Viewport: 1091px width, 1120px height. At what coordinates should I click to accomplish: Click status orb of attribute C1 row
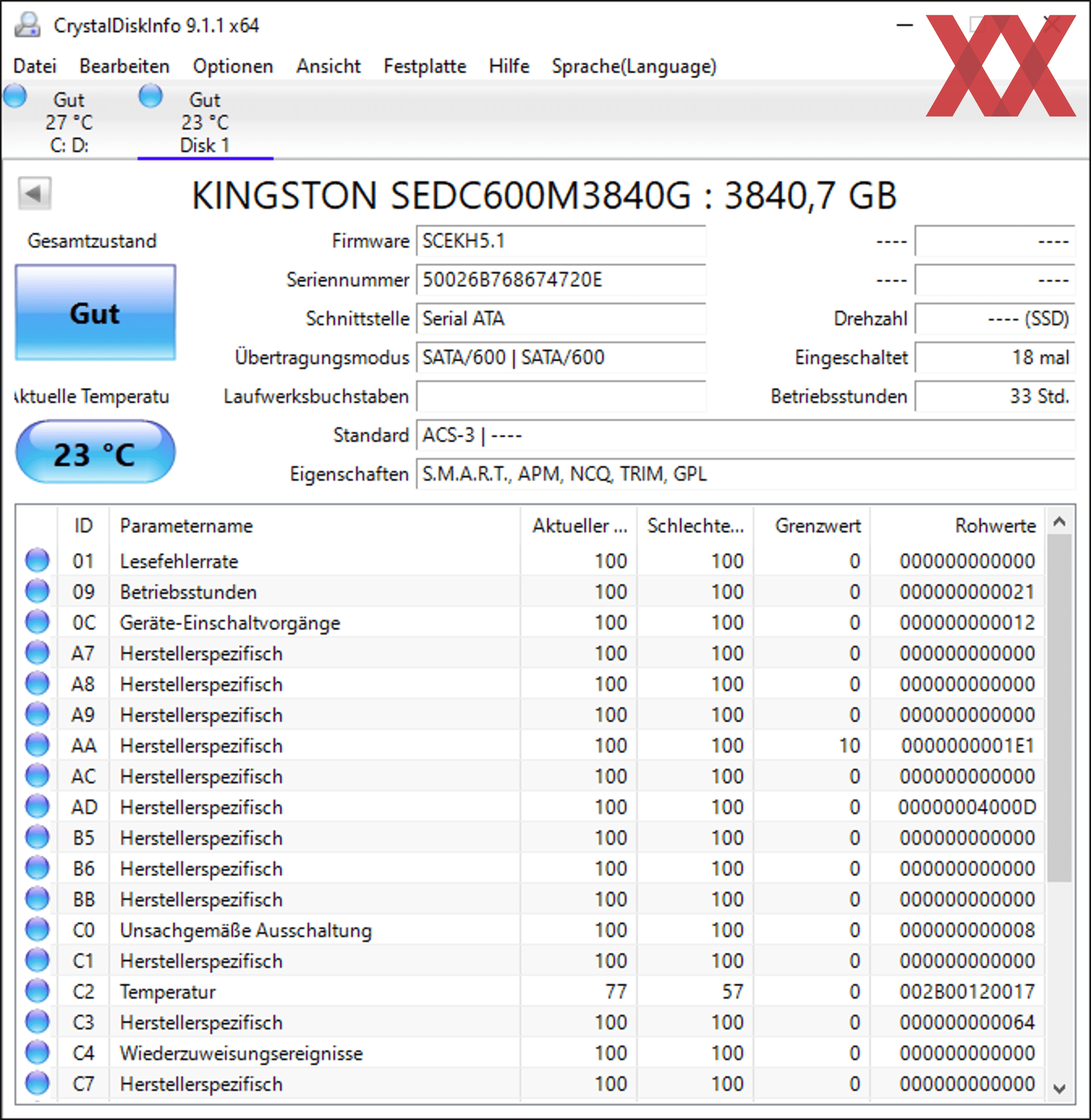[38, 961]
